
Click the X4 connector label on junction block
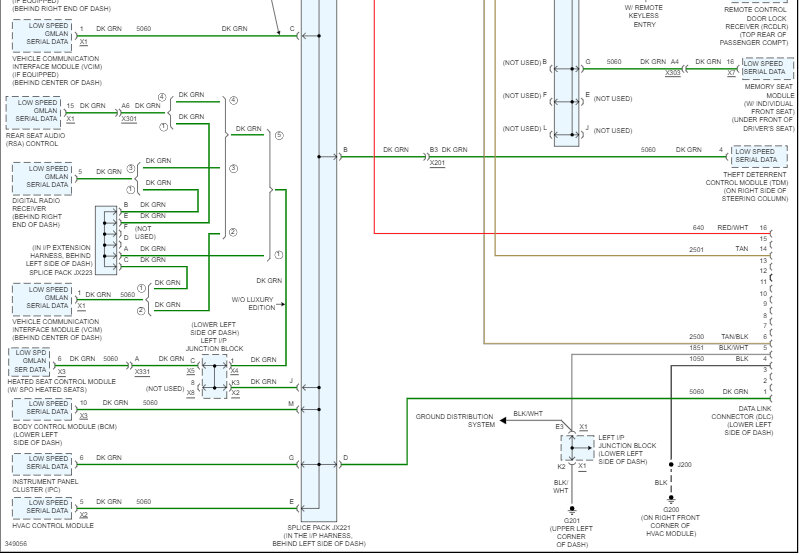(x=234, y=371)
